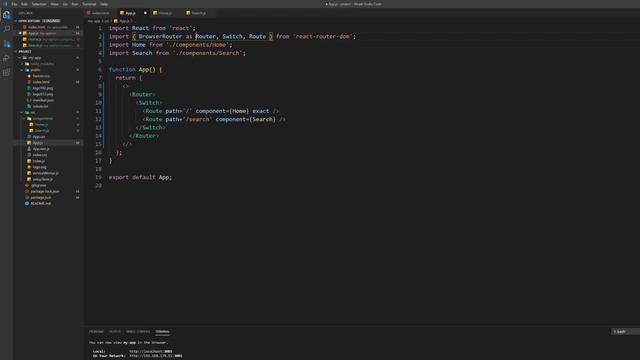640x360 pixels.
Task: Switch to the Terminal panel tab
Action: point(162,332)
